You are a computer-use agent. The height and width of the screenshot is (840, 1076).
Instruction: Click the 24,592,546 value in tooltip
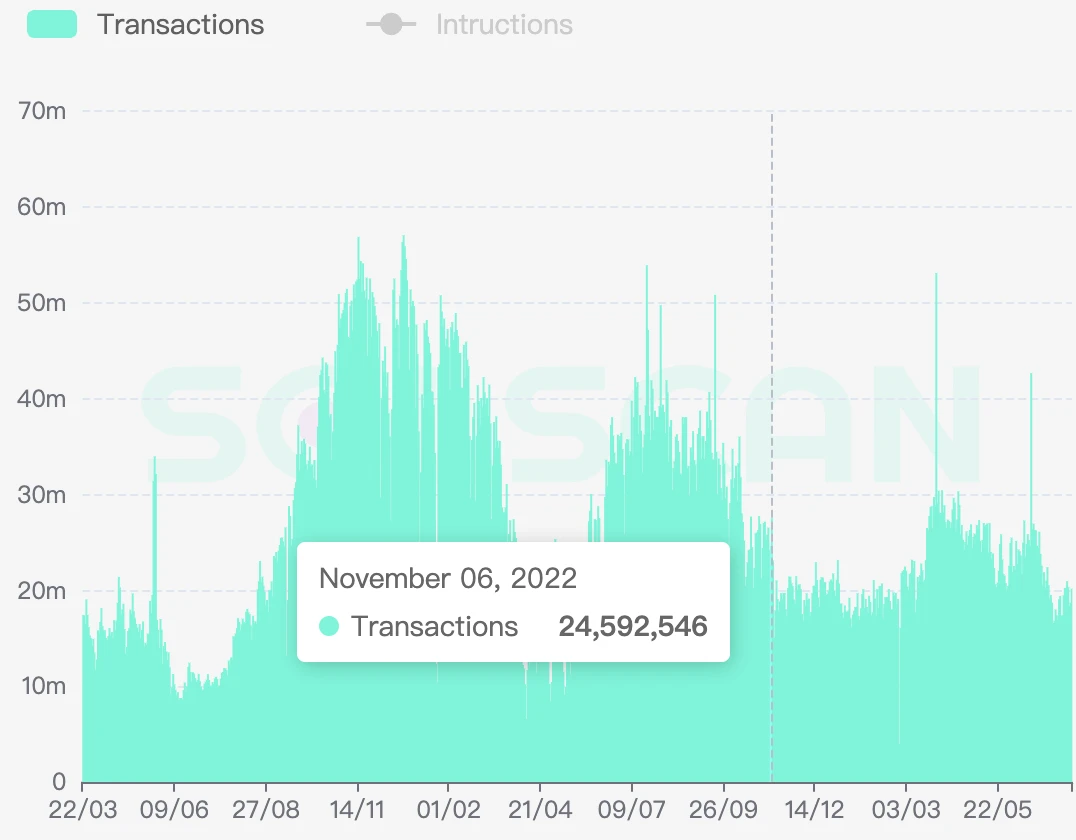pos(632,627)
